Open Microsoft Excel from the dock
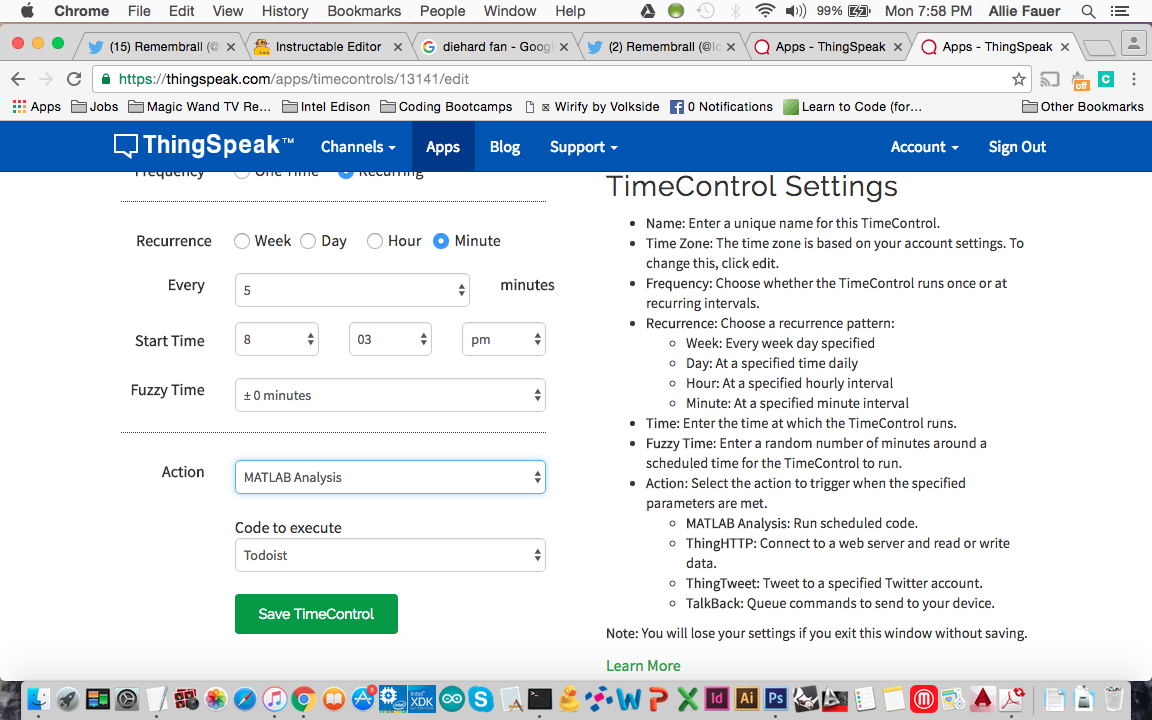The width and height of the screenshot is (1152, 720). (x=688, y=699)
